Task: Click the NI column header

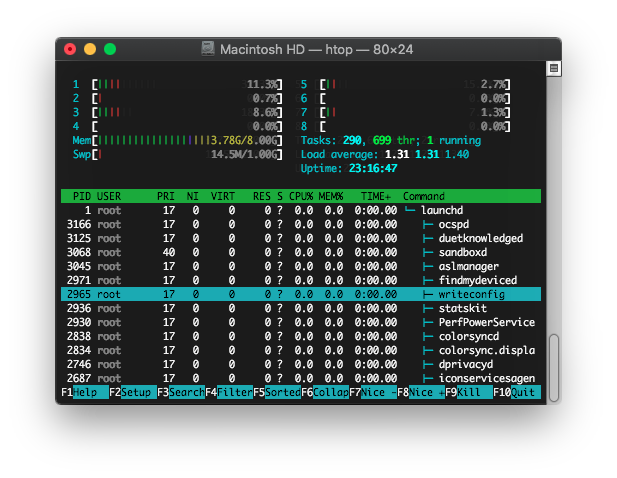Action: [192, 196]
